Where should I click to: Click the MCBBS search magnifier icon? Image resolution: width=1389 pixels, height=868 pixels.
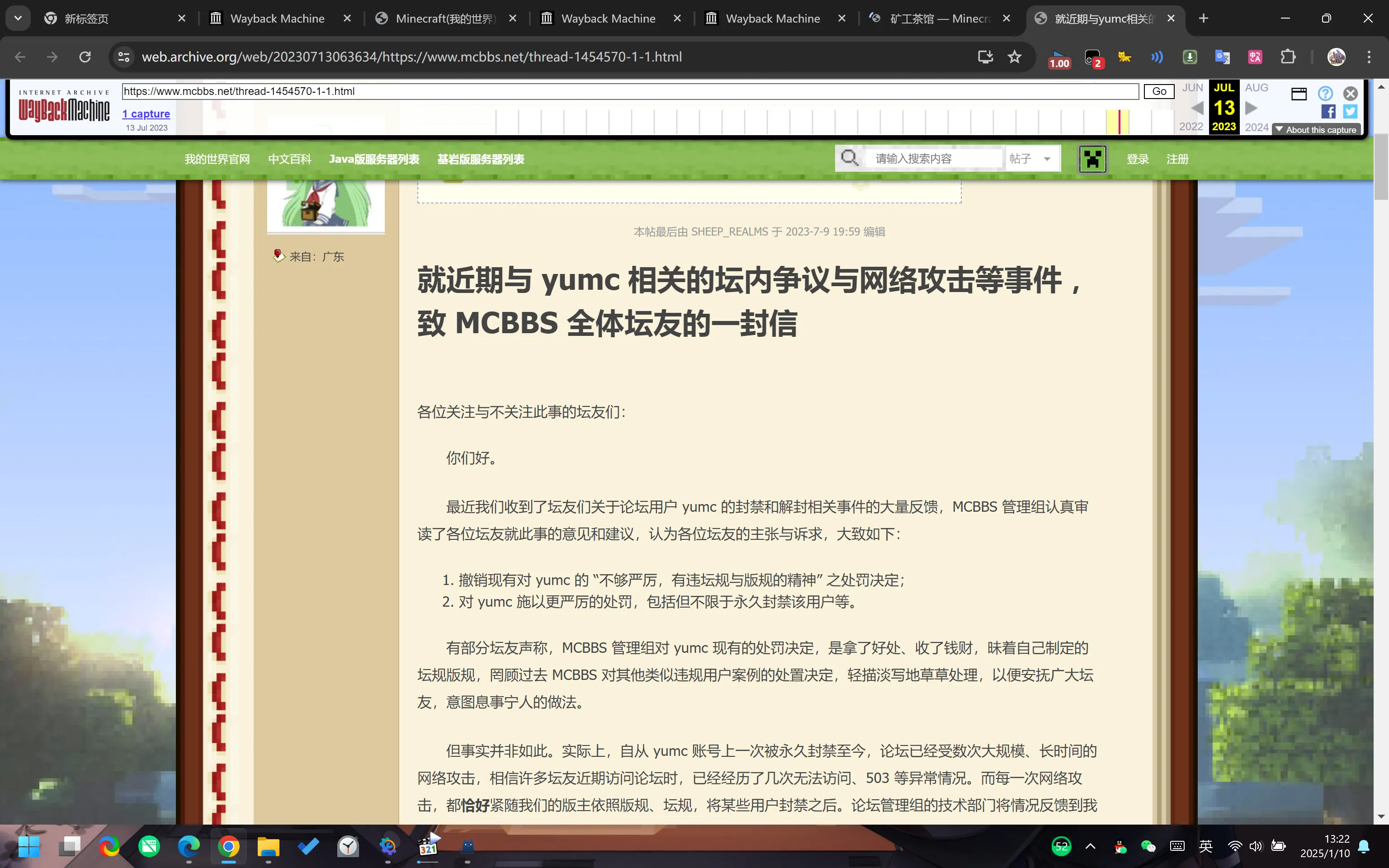(850, 158)
